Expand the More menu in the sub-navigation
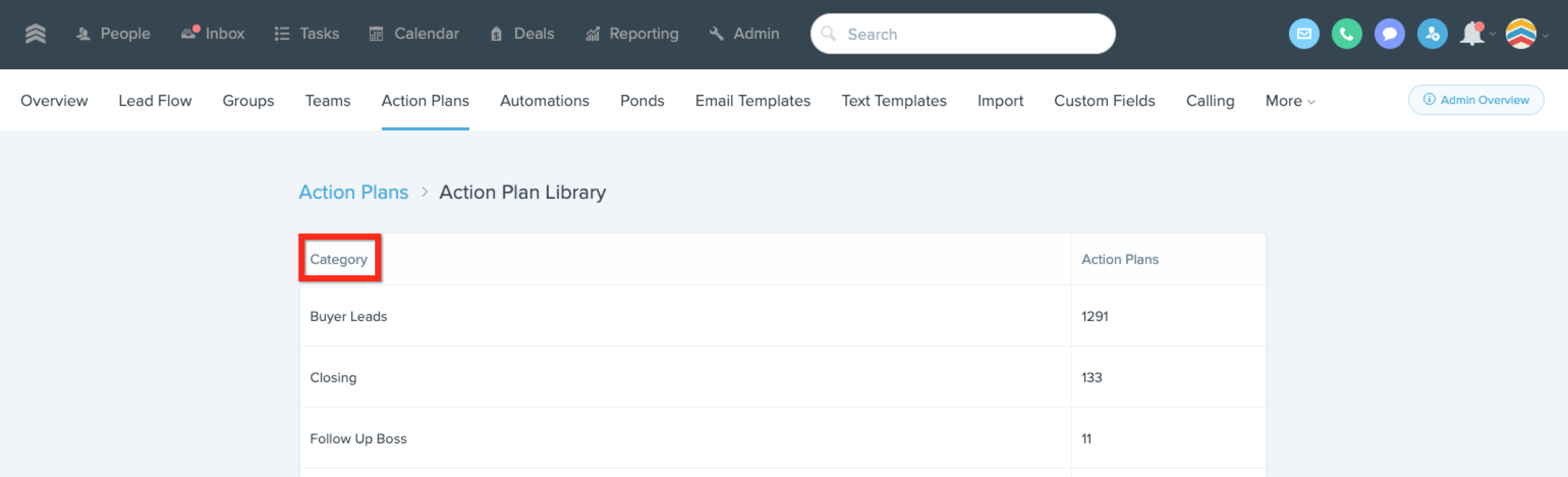Viewport: 1568px width, 477px height. tap(1288, 100)
